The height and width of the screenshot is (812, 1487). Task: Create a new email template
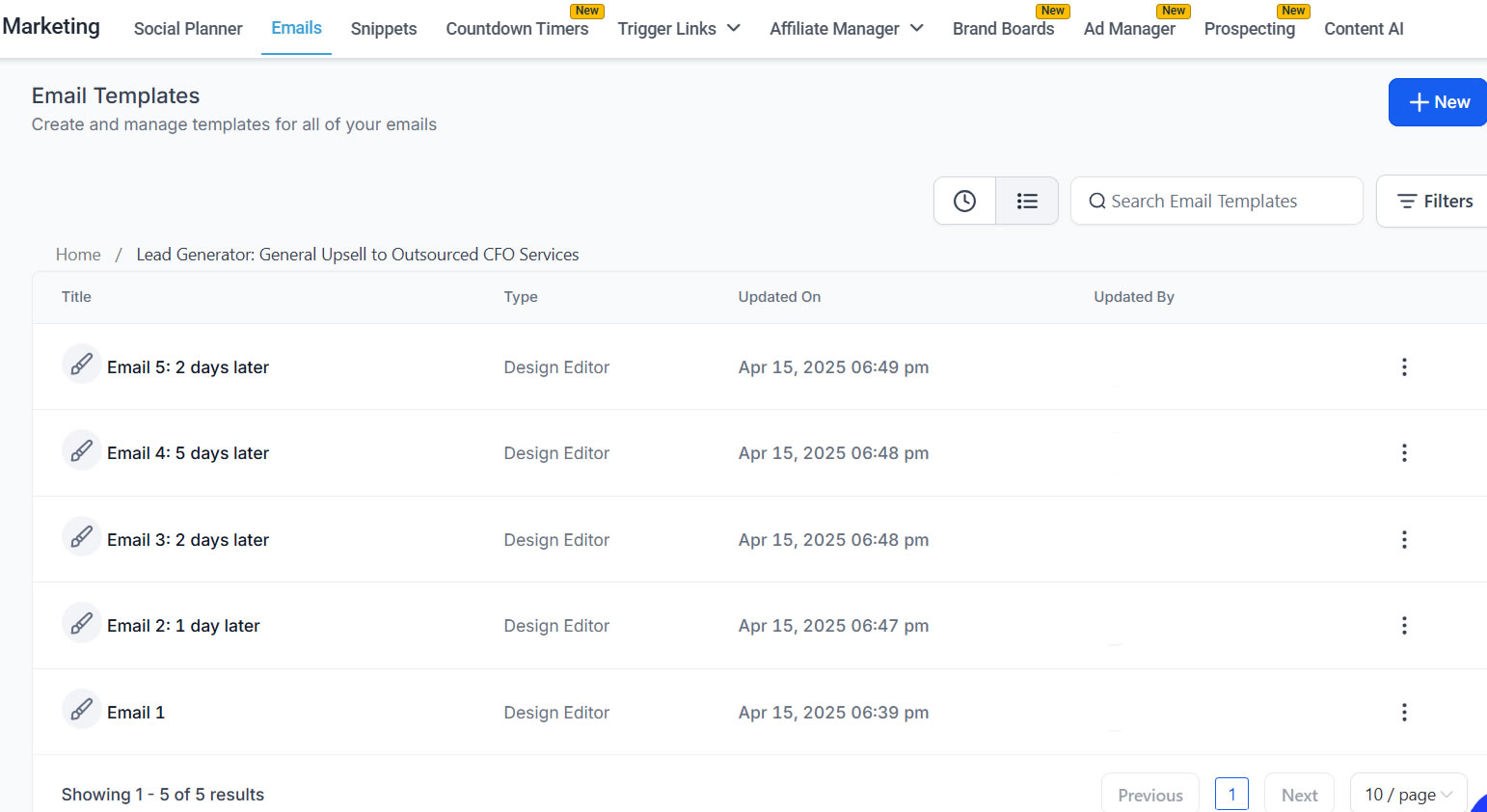coord(1438,102)
